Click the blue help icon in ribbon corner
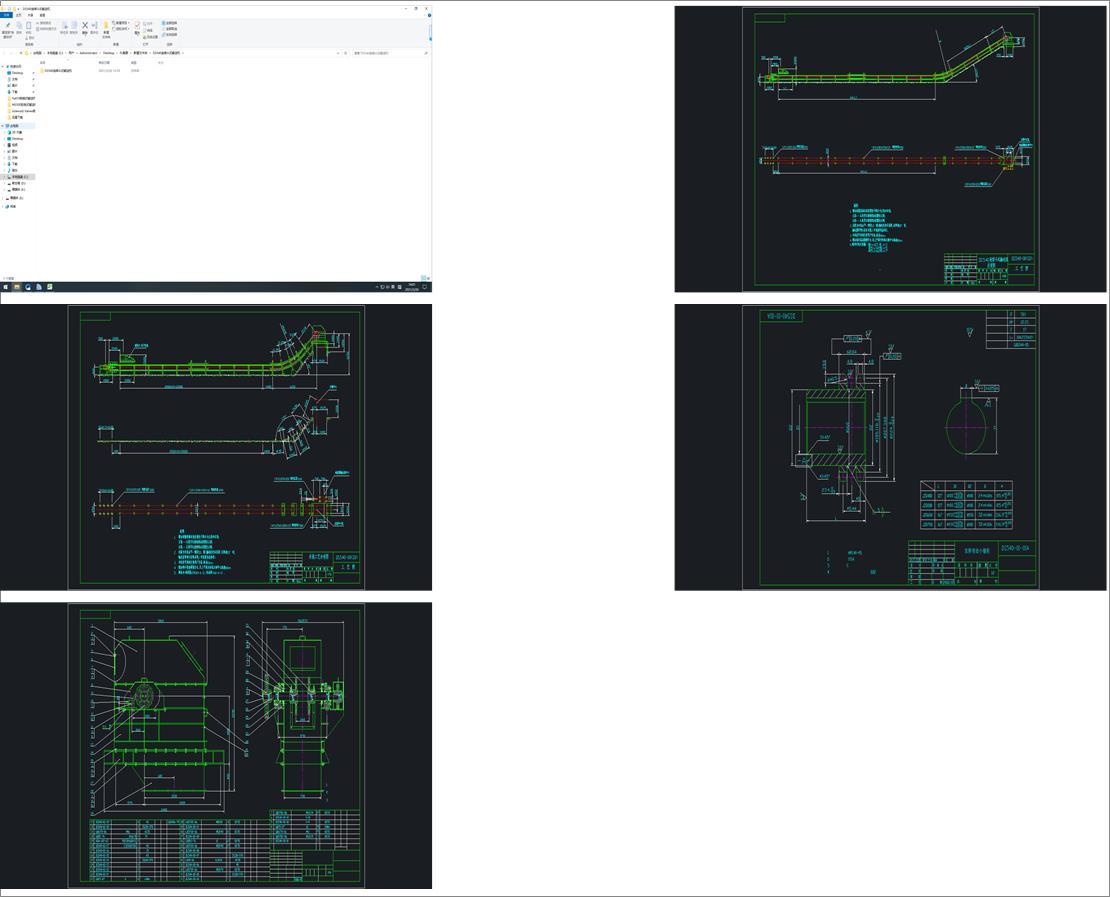Image resolution: width=1110 pixels, height=897 pixels. (x=429, y=15)
